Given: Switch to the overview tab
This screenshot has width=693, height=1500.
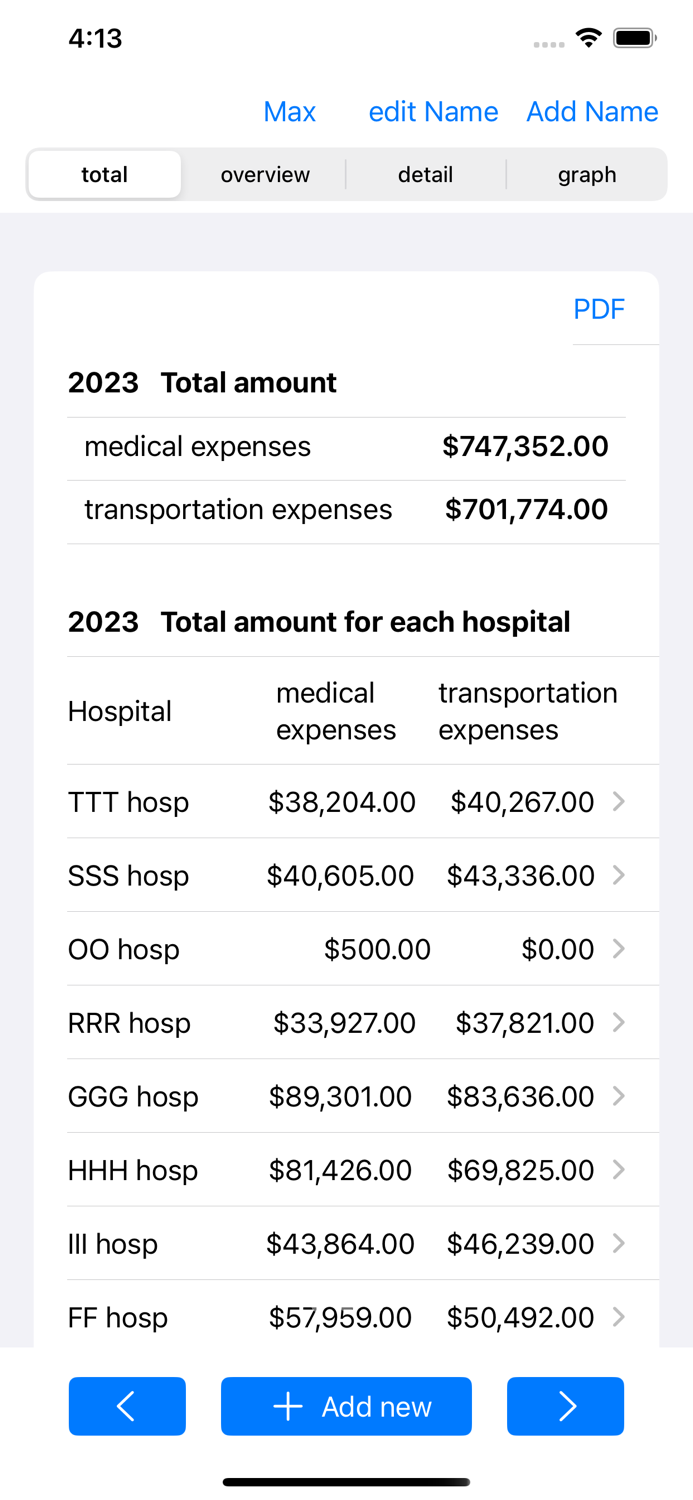Looking at the screenshot, I should pos(264,174).
